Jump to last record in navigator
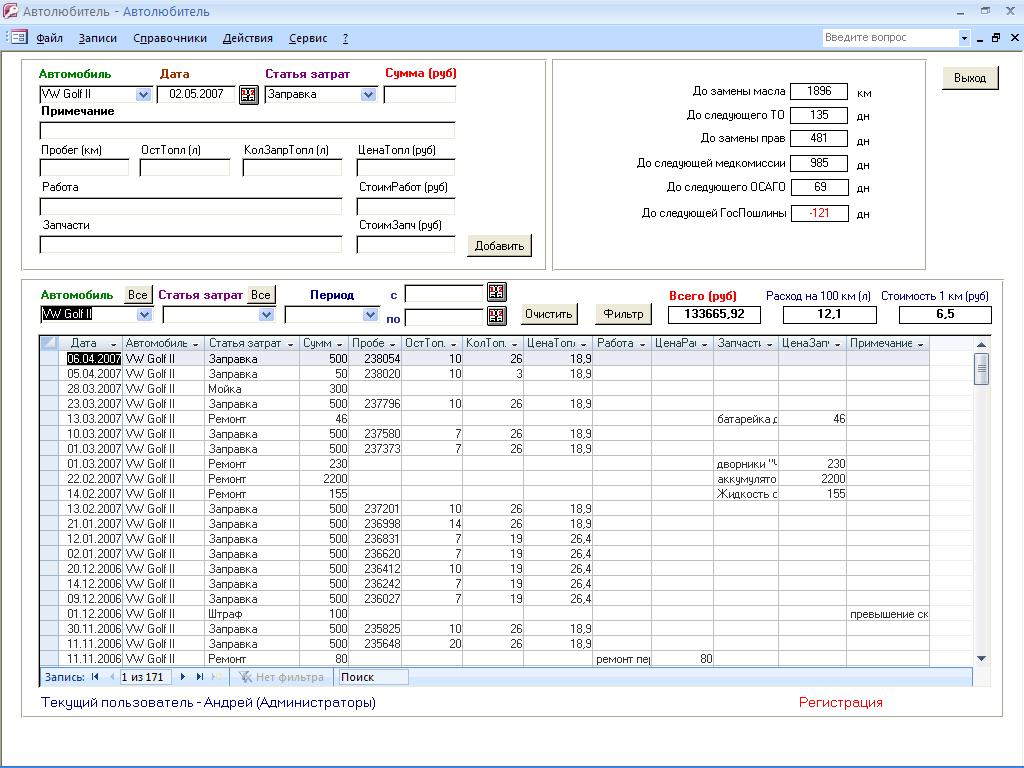 [x=200, y=677]
